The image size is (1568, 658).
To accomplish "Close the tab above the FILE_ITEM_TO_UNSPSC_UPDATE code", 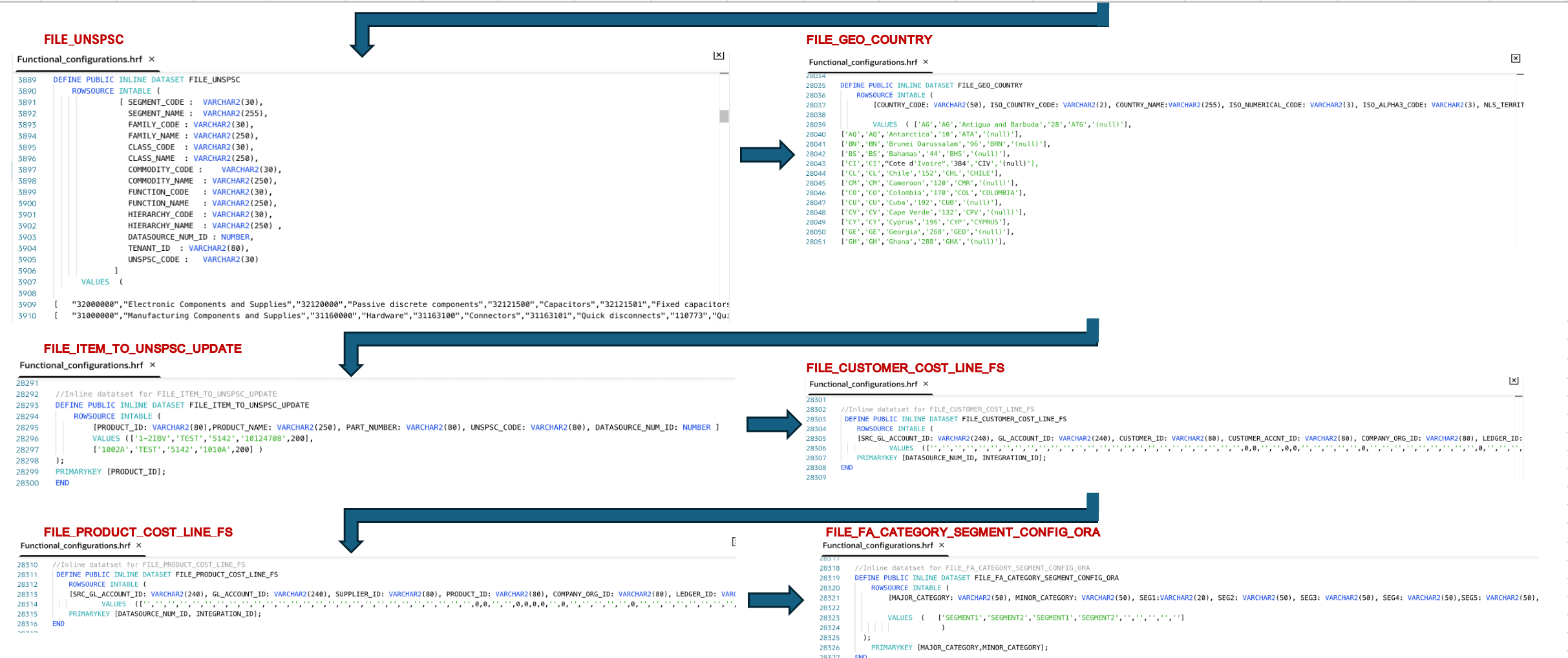I will pyautogui.click(x=153, y=365).
